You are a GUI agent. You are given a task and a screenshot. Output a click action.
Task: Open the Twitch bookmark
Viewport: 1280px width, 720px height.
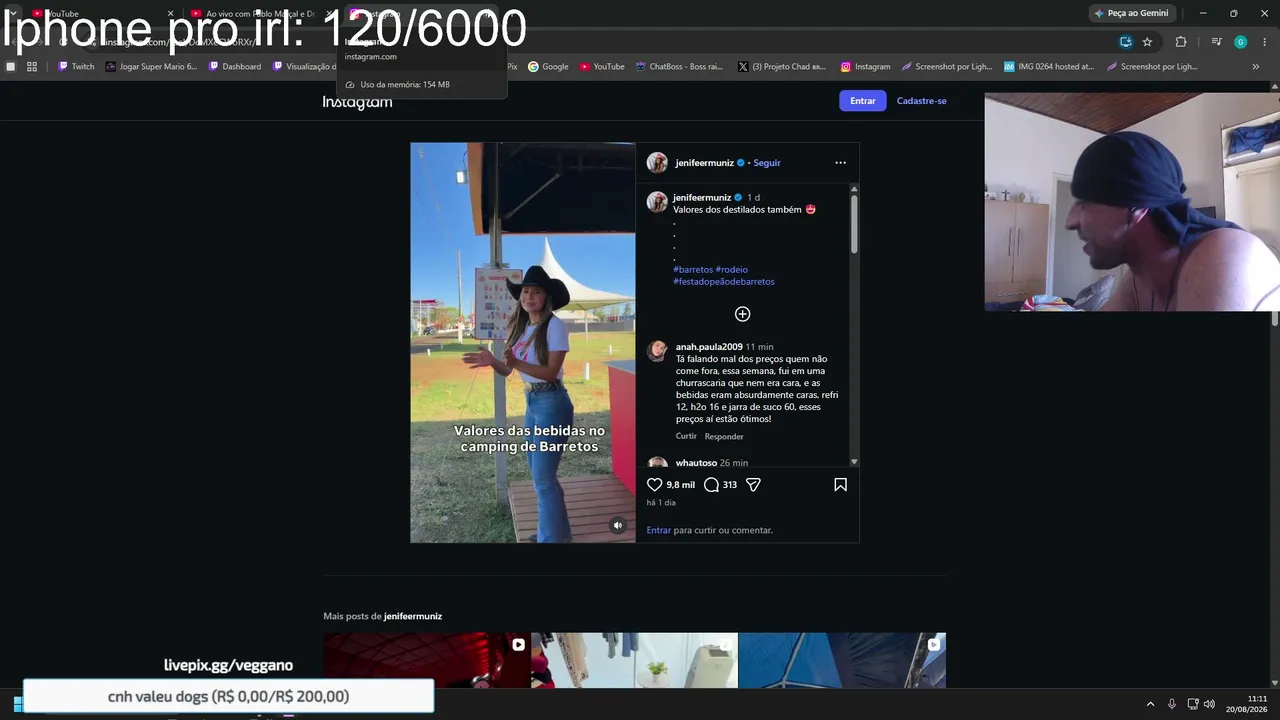(76, 67)
